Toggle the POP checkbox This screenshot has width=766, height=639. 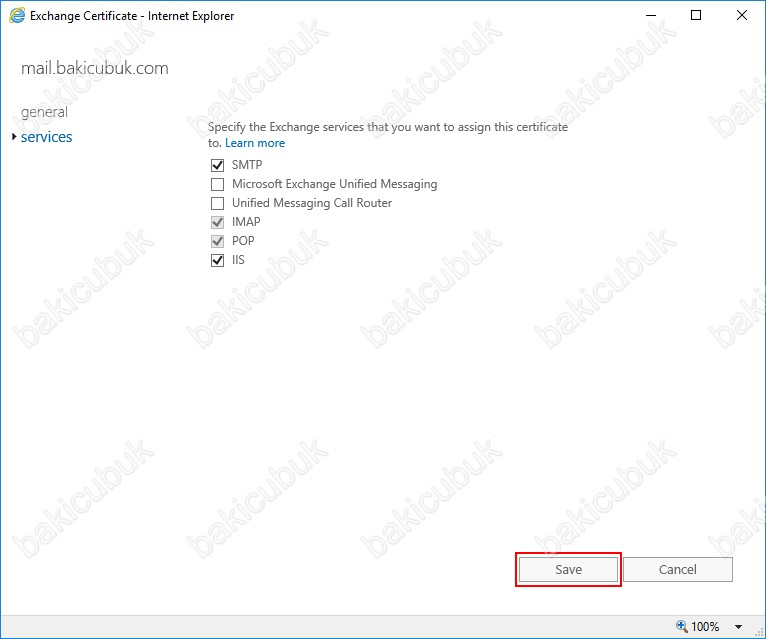pyautogui.click(x=217, y=241)
